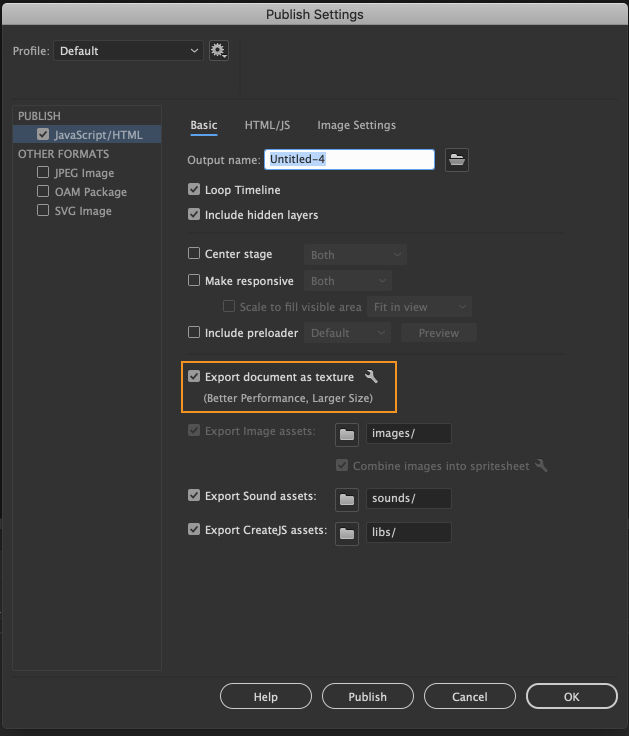
Task: Open the Fit in view dropdown
Action: pos(419,307)
